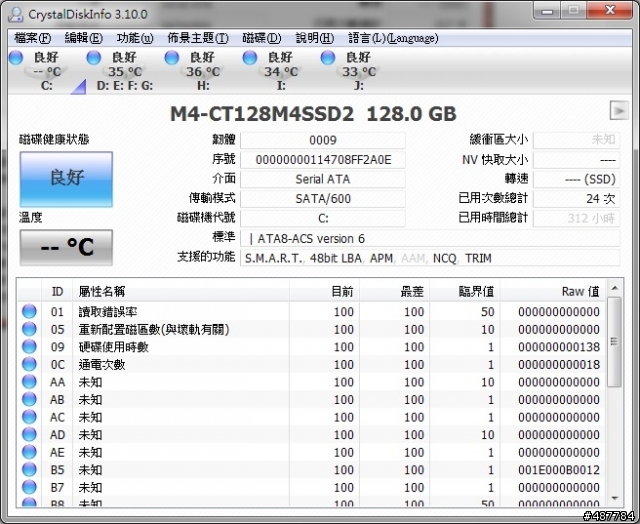Viewport: 640px width, 524px height.
Task: Select drive J: status icon
Action: 328,58
